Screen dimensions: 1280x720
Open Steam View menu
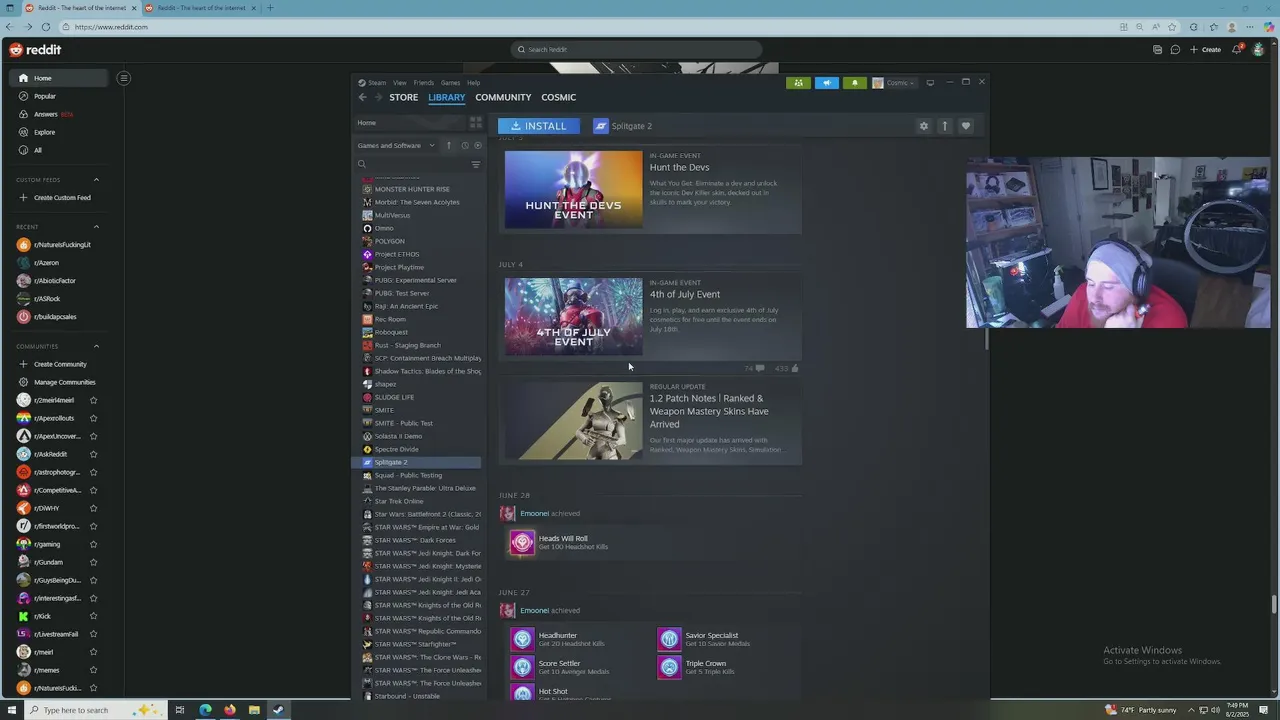coord(399,83)
